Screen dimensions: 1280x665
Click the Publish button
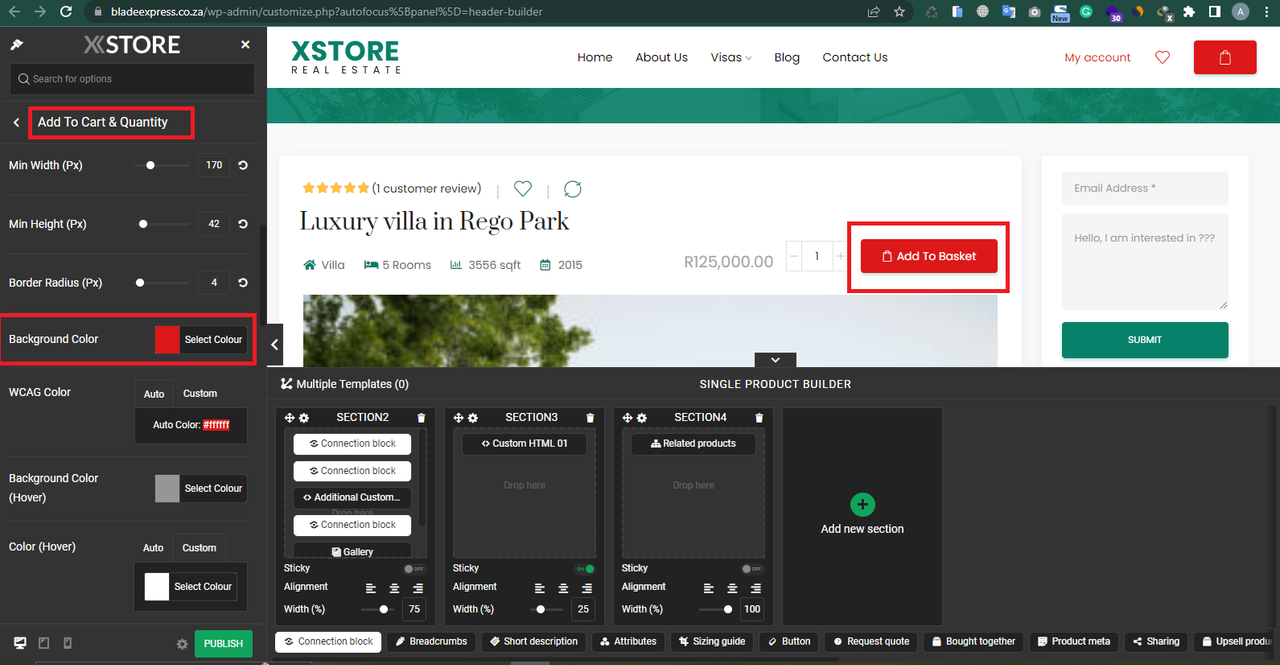click(x=223, y=643)
